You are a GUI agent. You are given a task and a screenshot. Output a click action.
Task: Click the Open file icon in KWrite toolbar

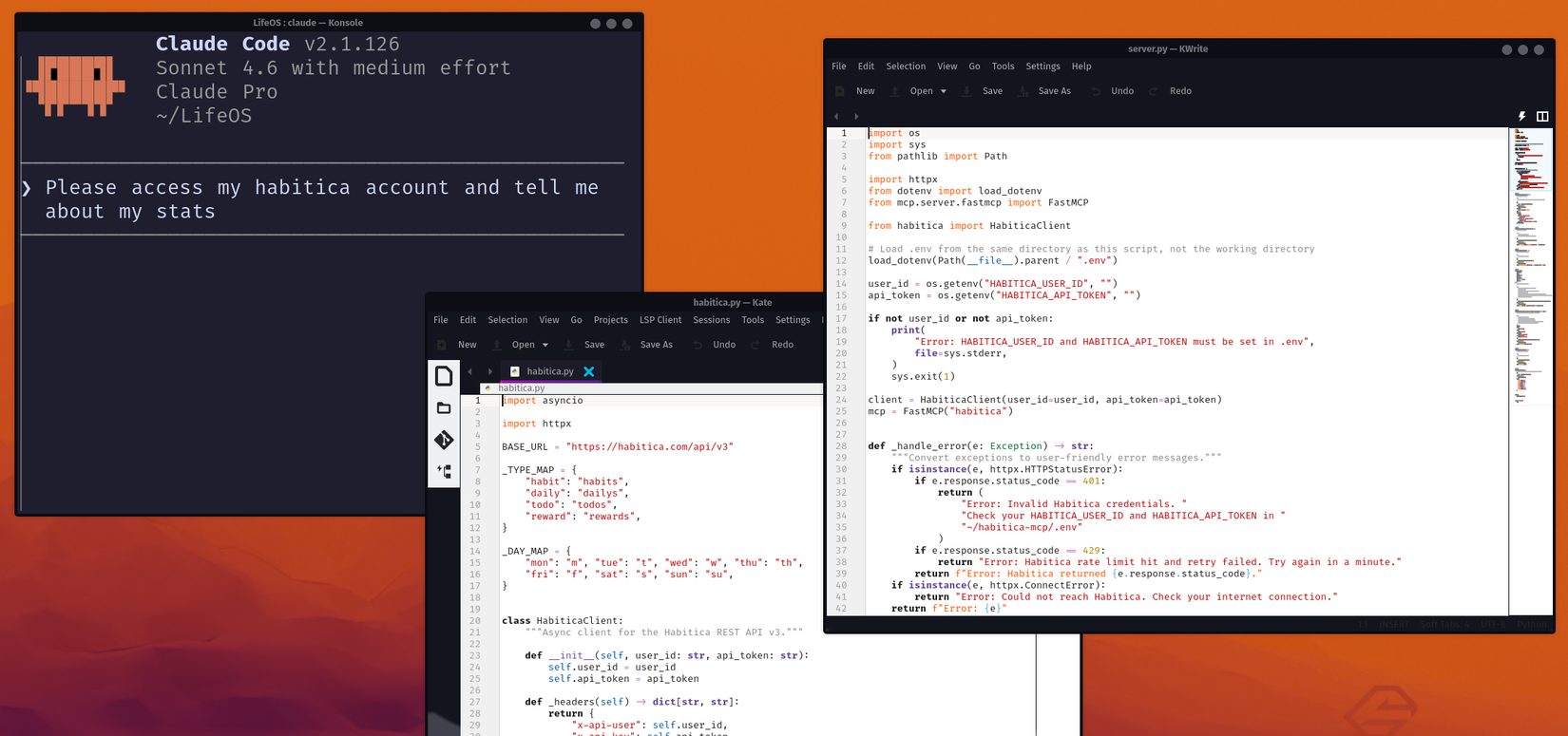click(x=895, y=91)
